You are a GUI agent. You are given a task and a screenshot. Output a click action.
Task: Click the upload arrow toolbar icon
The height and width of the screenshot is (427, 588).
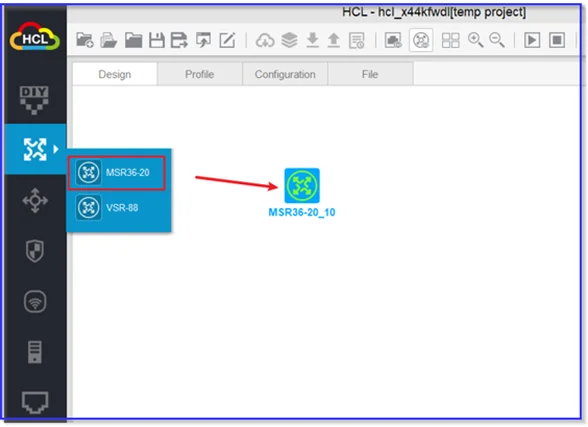[333, 40]
